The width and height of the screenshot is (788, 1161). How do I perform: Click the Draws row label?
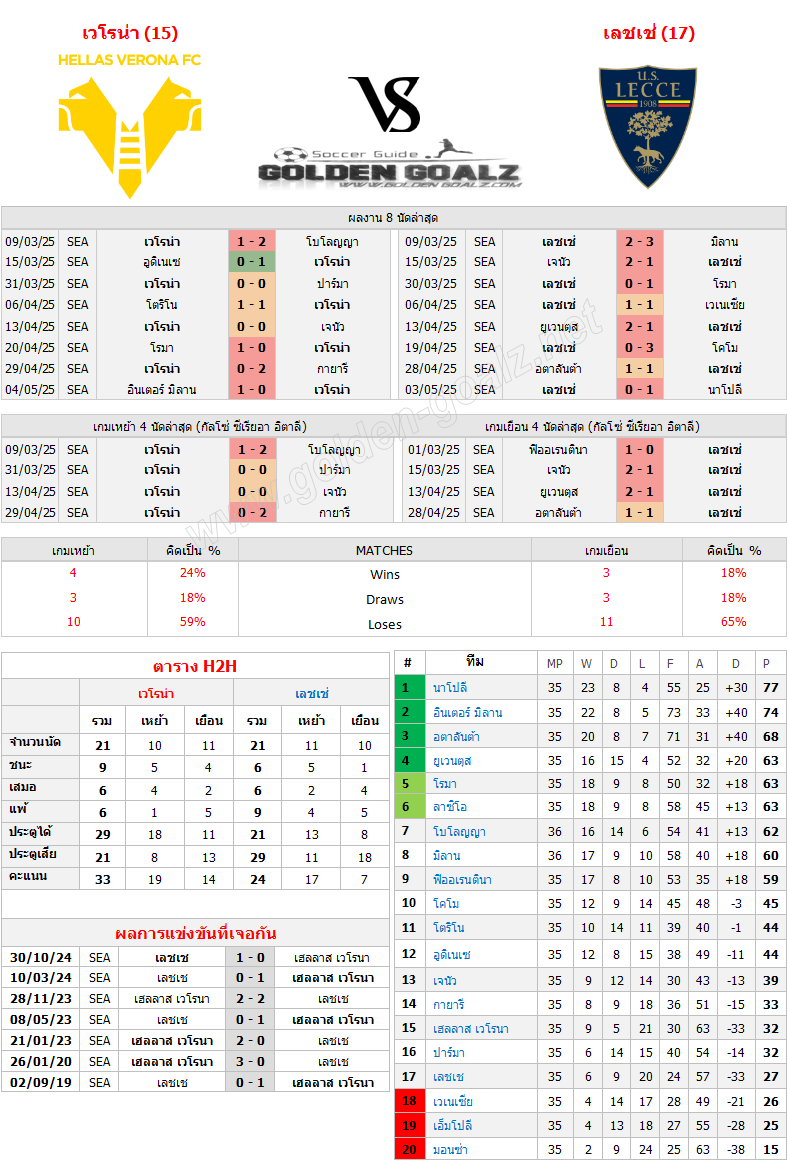[x=384, y=599]
